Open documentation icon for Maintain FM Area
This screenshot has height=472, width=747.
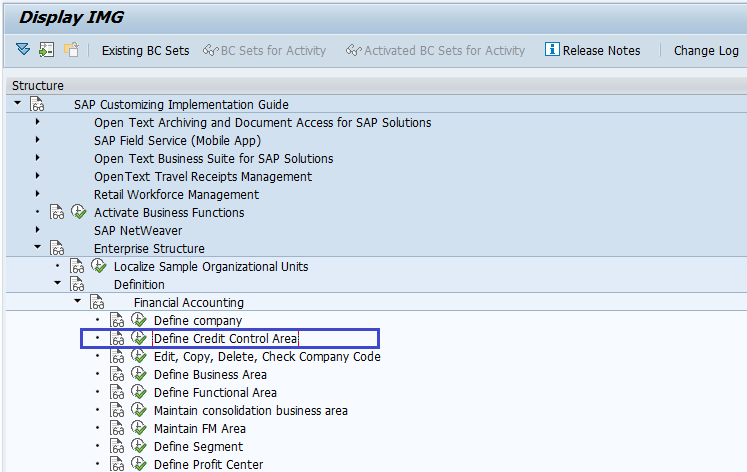point(117,428)
